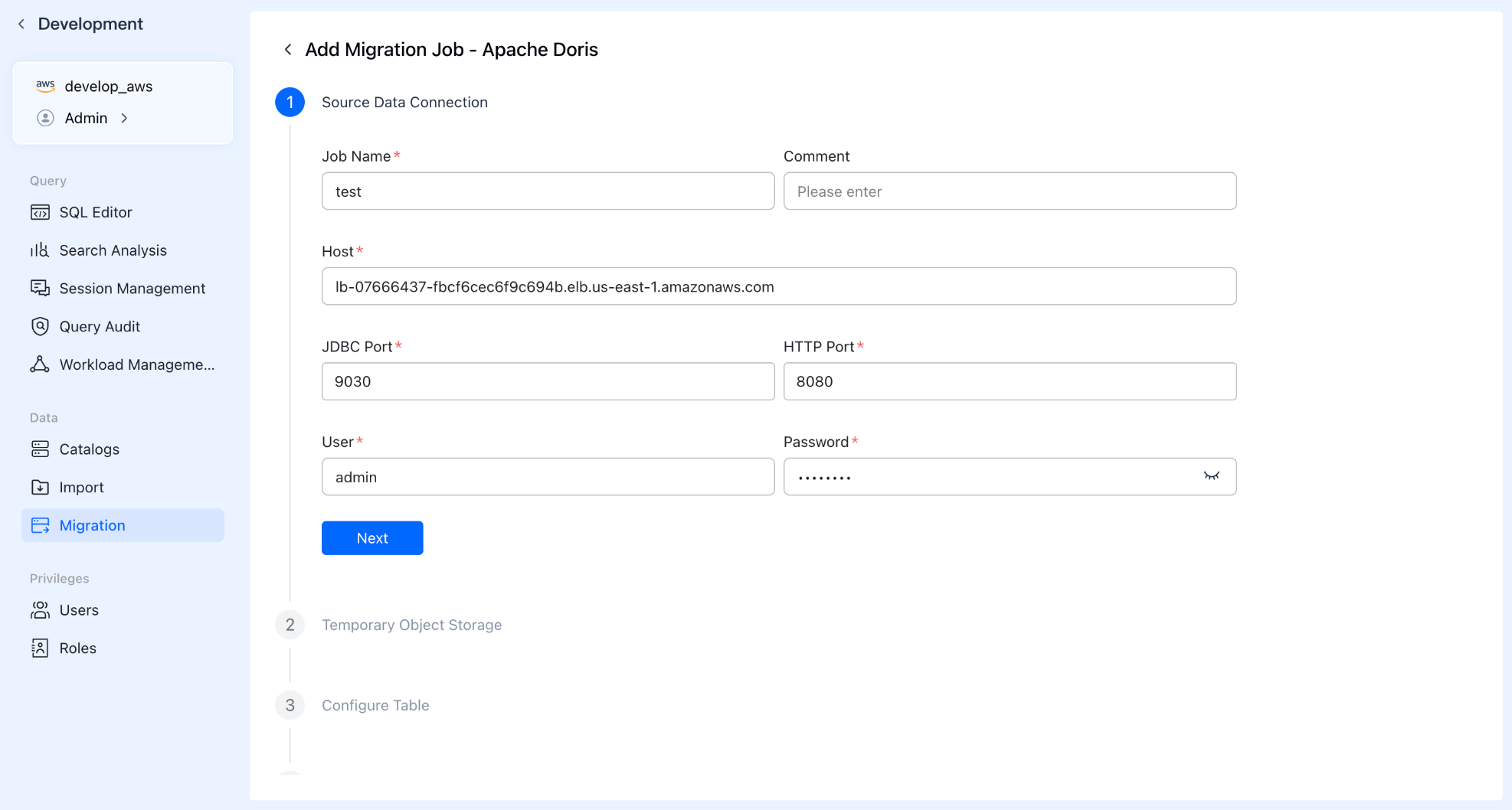Click back arrow next to Add Migration Job
Image resolution: width=1512 pixels, height=810 pixels.
288,50
